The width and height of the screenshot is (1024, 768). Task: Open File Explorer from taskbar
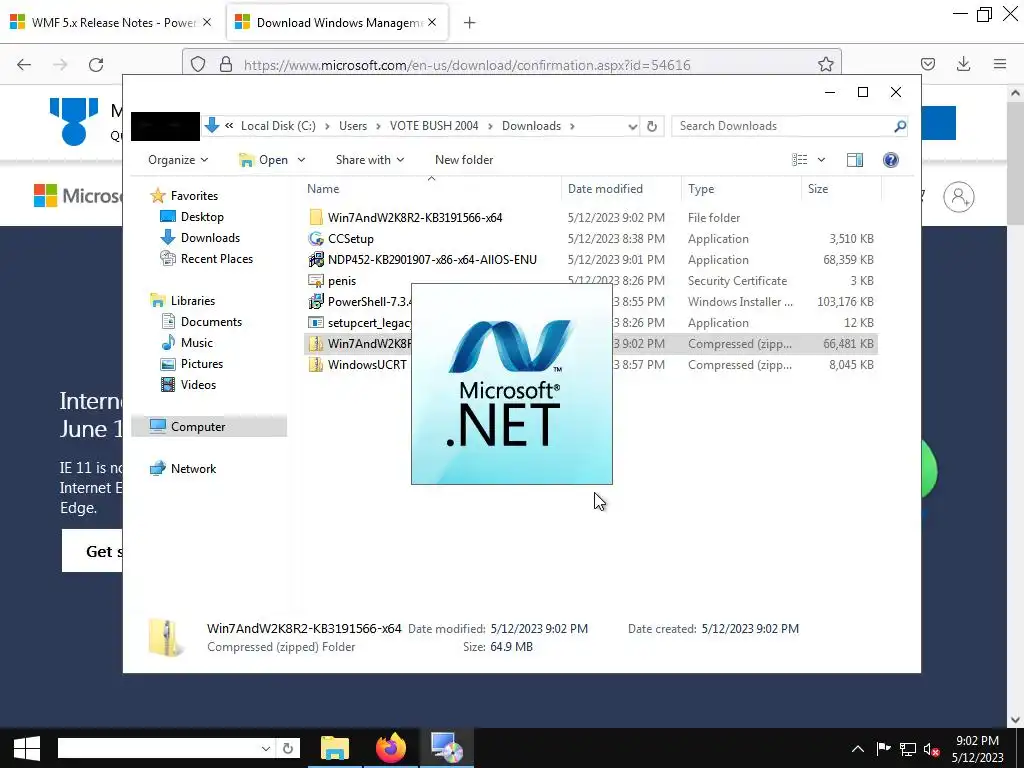point(335,748)
